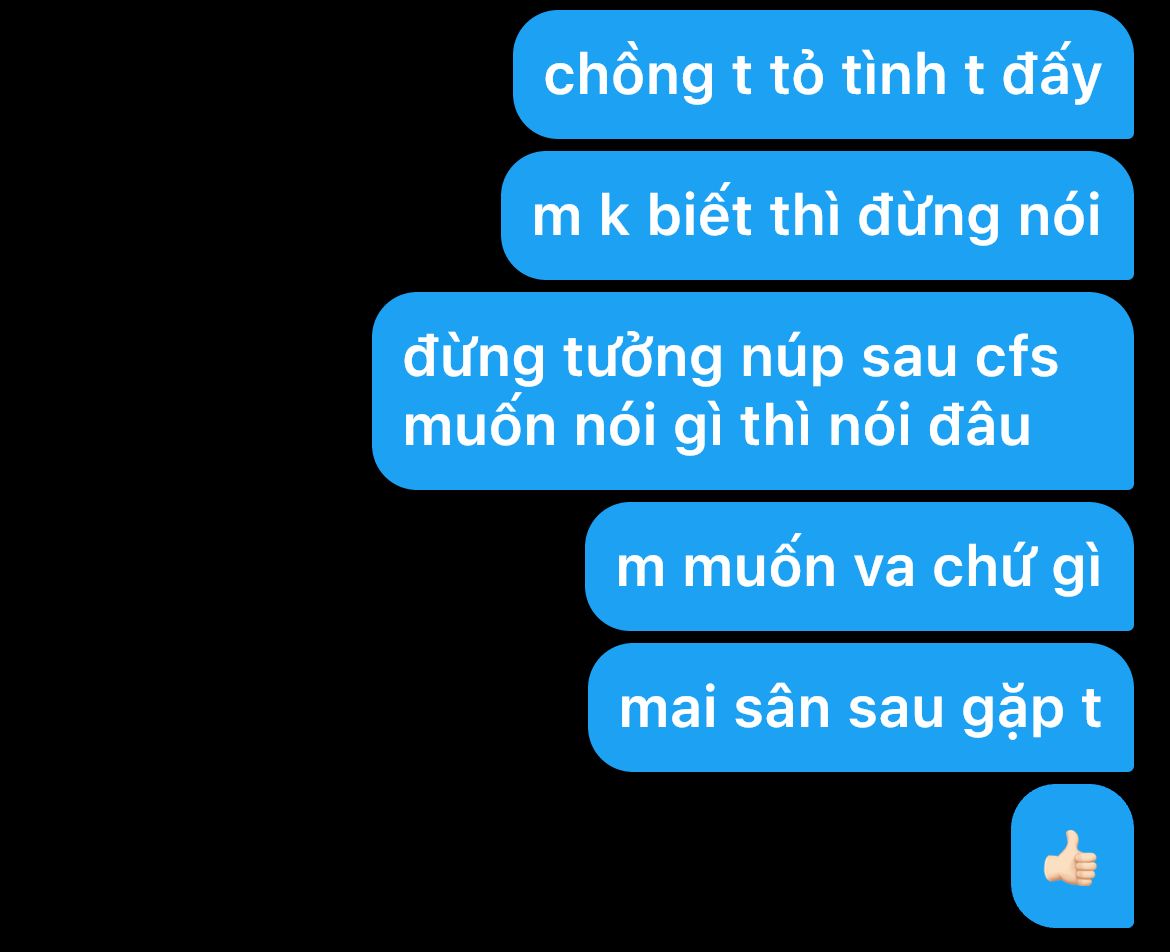Click the word "núp" in the third message
Viewport: 1170px width, 952px height.
[792, 358]
